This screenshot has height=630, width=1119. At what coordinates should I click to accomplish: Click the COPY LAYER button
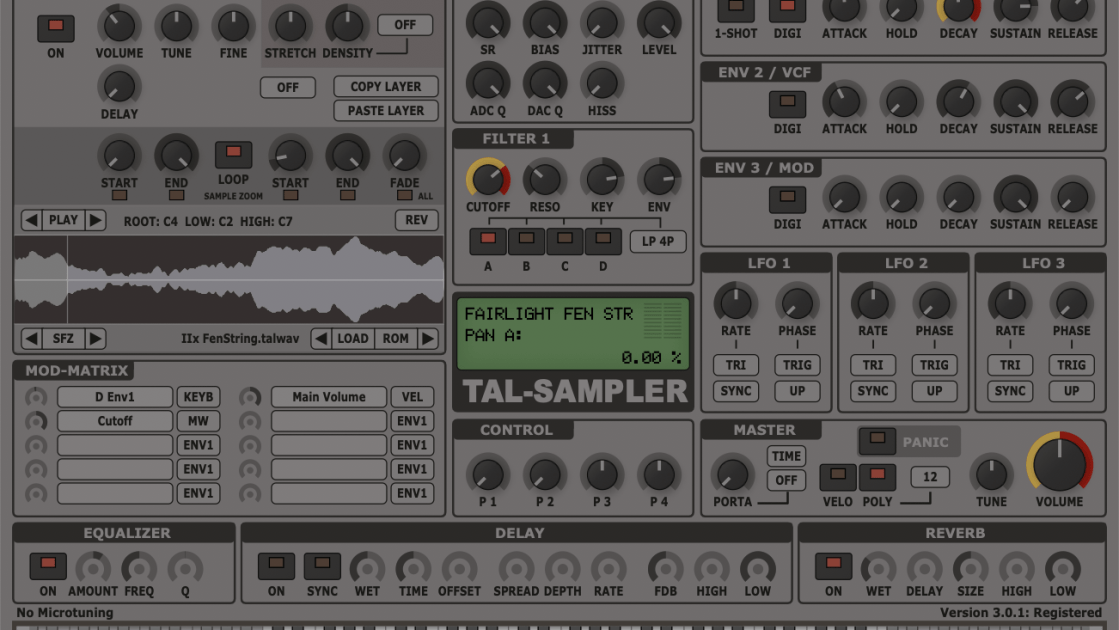click(x=385, y=87)
